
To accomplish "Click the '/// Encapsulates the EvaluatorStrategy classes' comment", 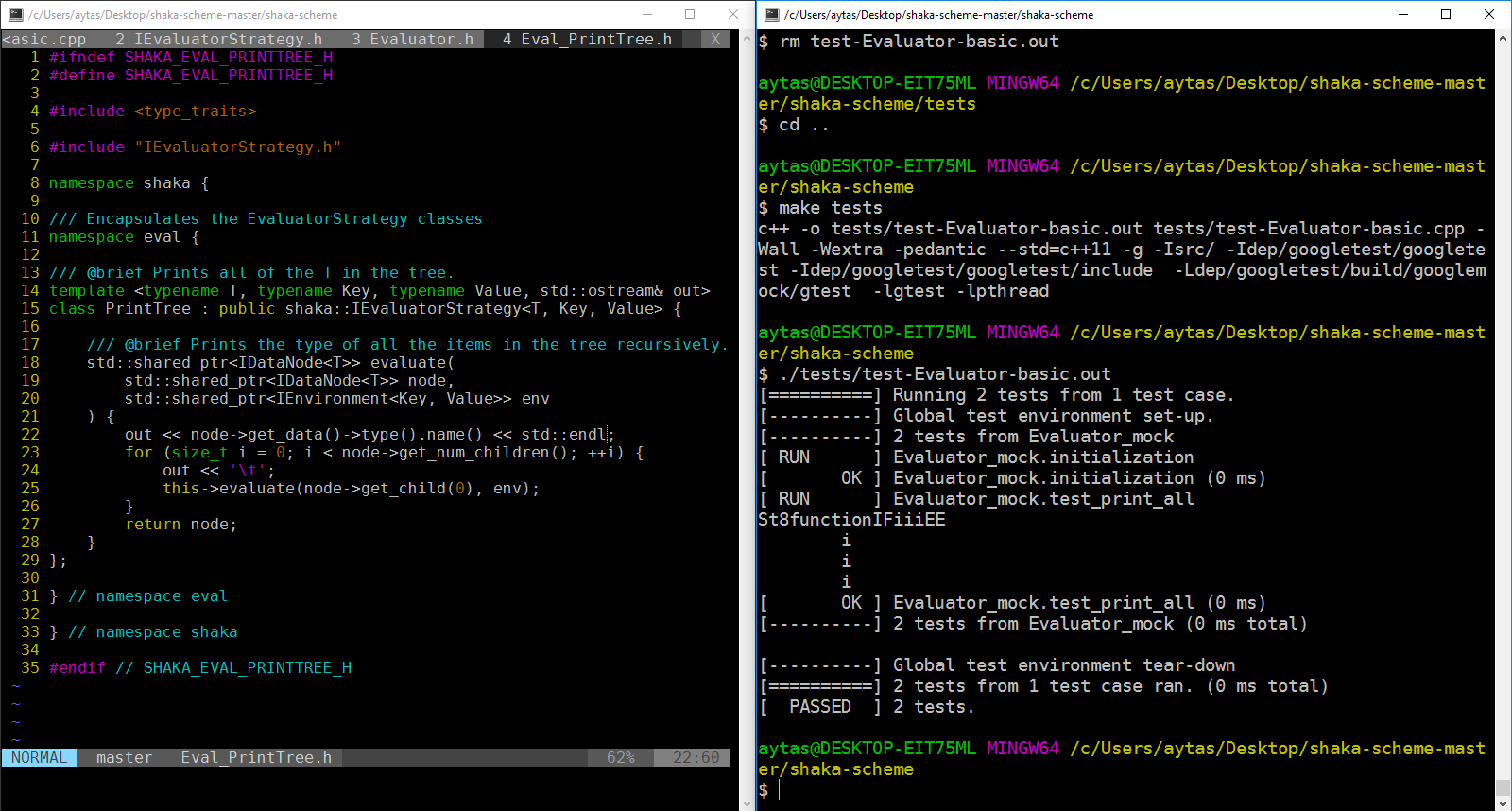I will click(x=266, y=218).
